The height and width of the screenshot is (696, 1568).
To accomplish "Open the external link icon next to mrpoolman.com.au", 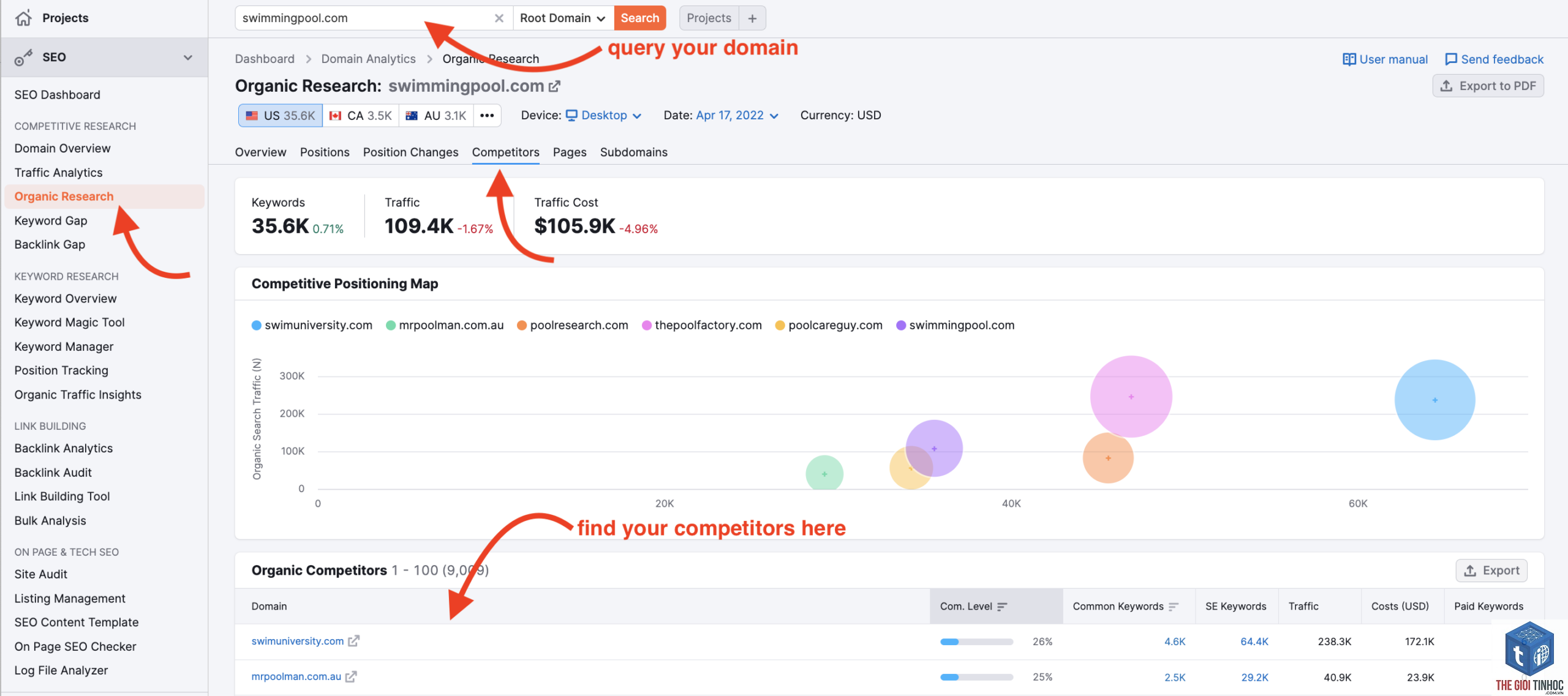I will [x=351, y=676].
